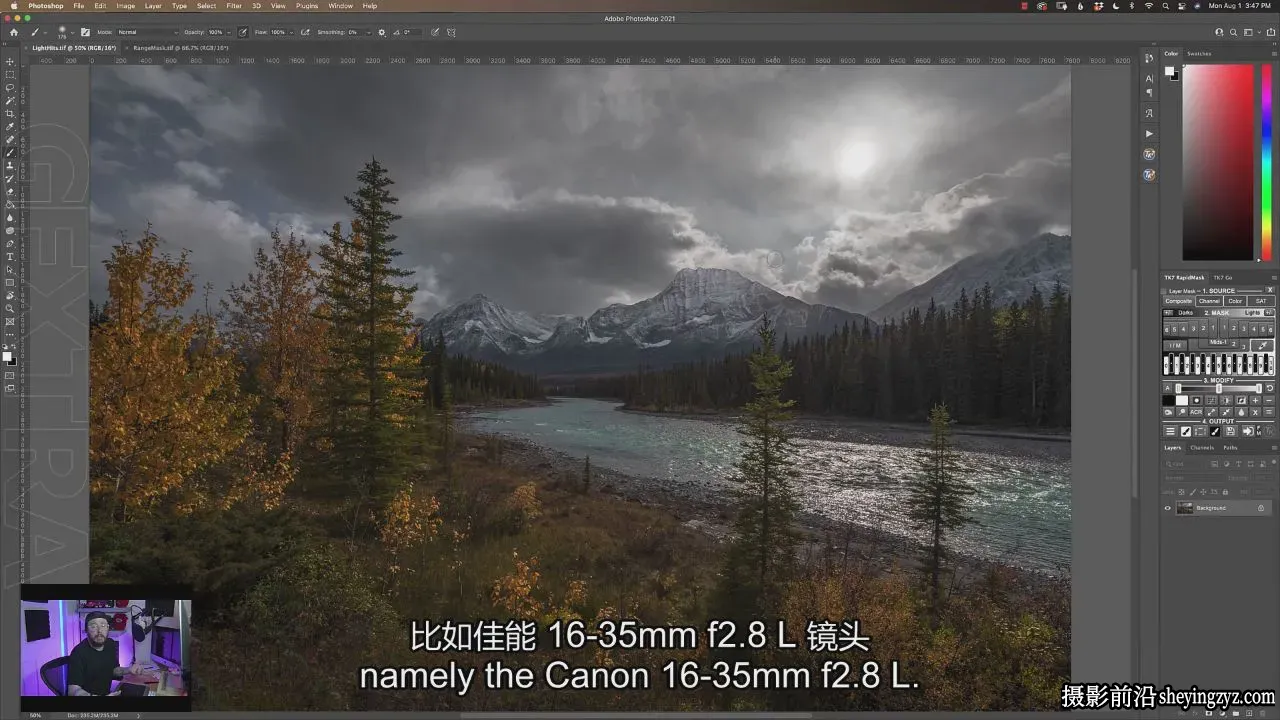Screen dimensions: 1280x720
Task: Open the macOS Apple menu
Action: coord(14,6)
